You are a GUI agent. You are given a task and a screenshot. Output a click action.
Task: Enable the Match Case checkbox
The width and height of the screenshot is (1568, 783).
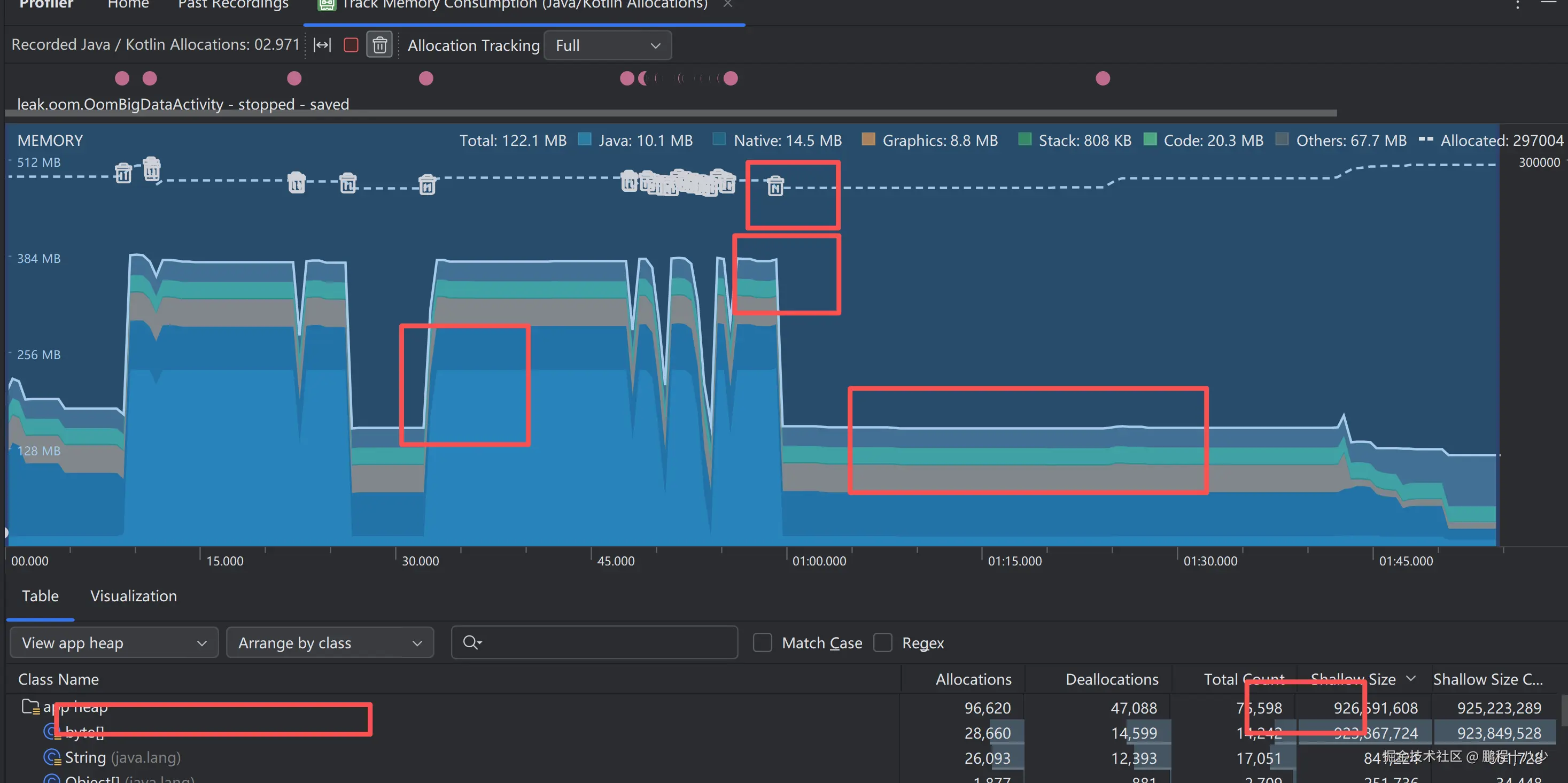point(763,642)
